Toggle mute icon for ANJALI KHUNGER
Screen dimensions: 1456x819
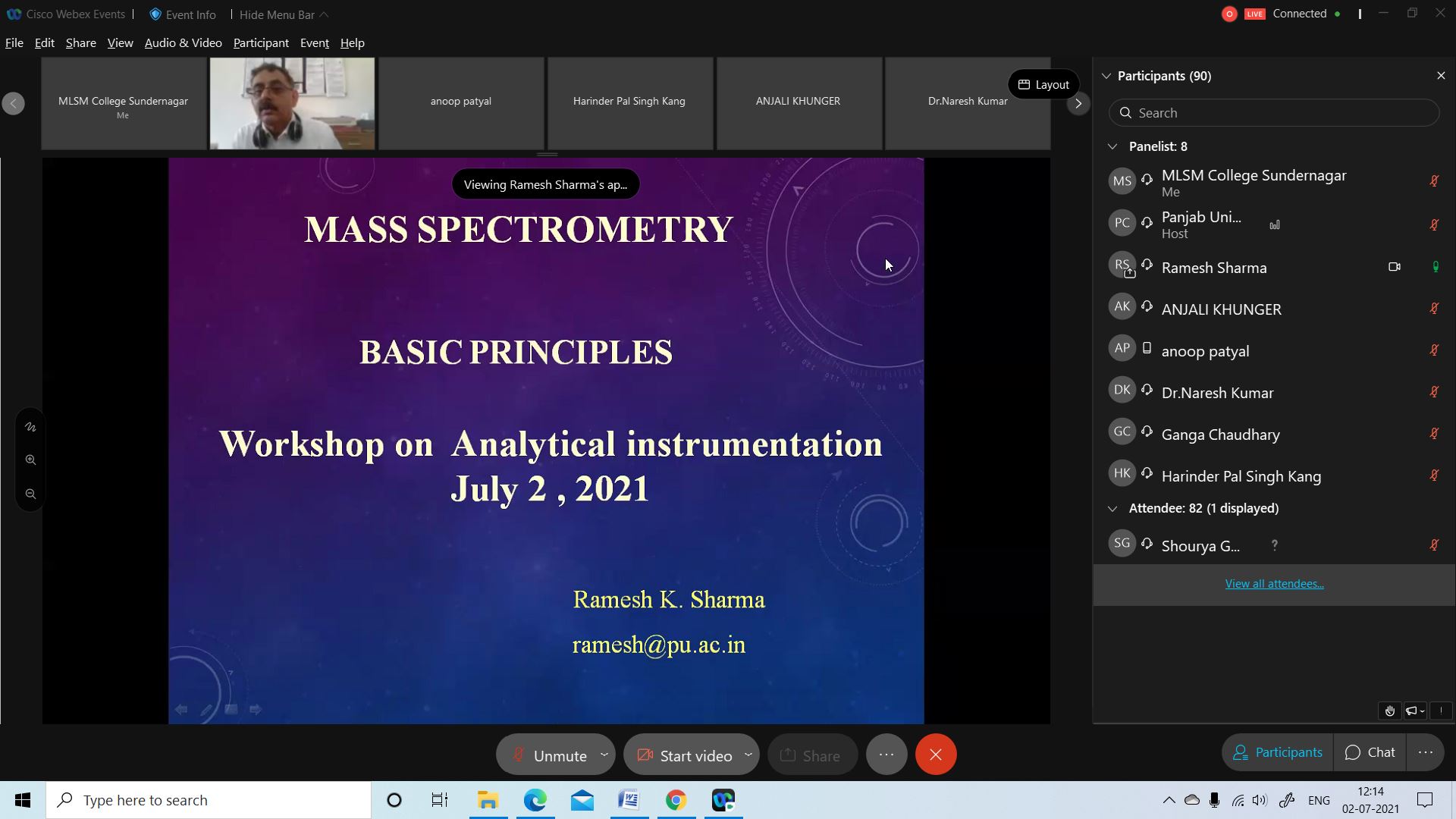click(1434, 309)
